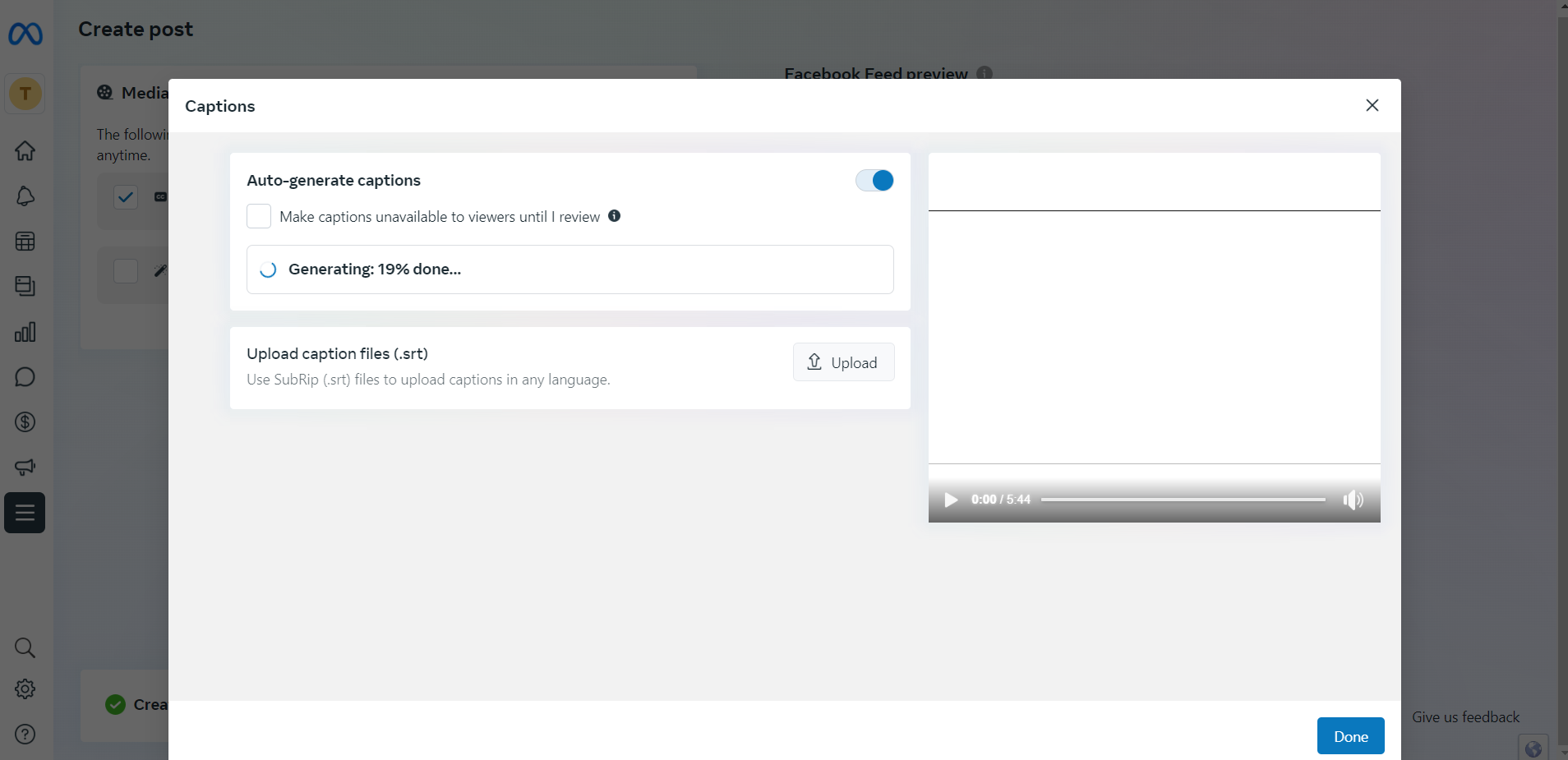Open the Search magnifier icon
This screenshot has height=760, width=1568.
[25, 648]
